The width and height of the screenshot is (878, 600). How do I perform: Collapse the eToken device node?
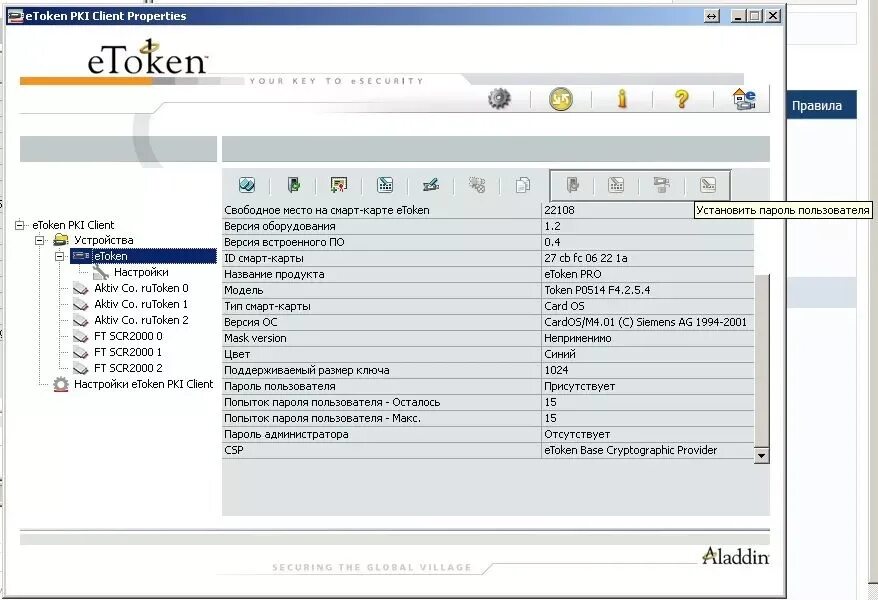(x=60, y=256)
